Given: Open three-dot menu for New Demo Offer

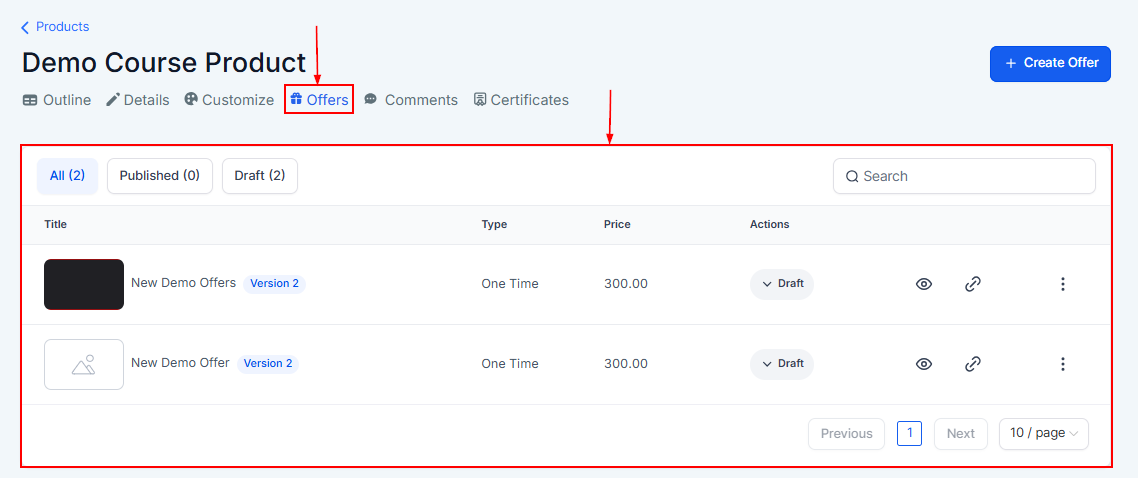Looking at the screenshot, I should pyautogui.click(x=1063, y=364).
